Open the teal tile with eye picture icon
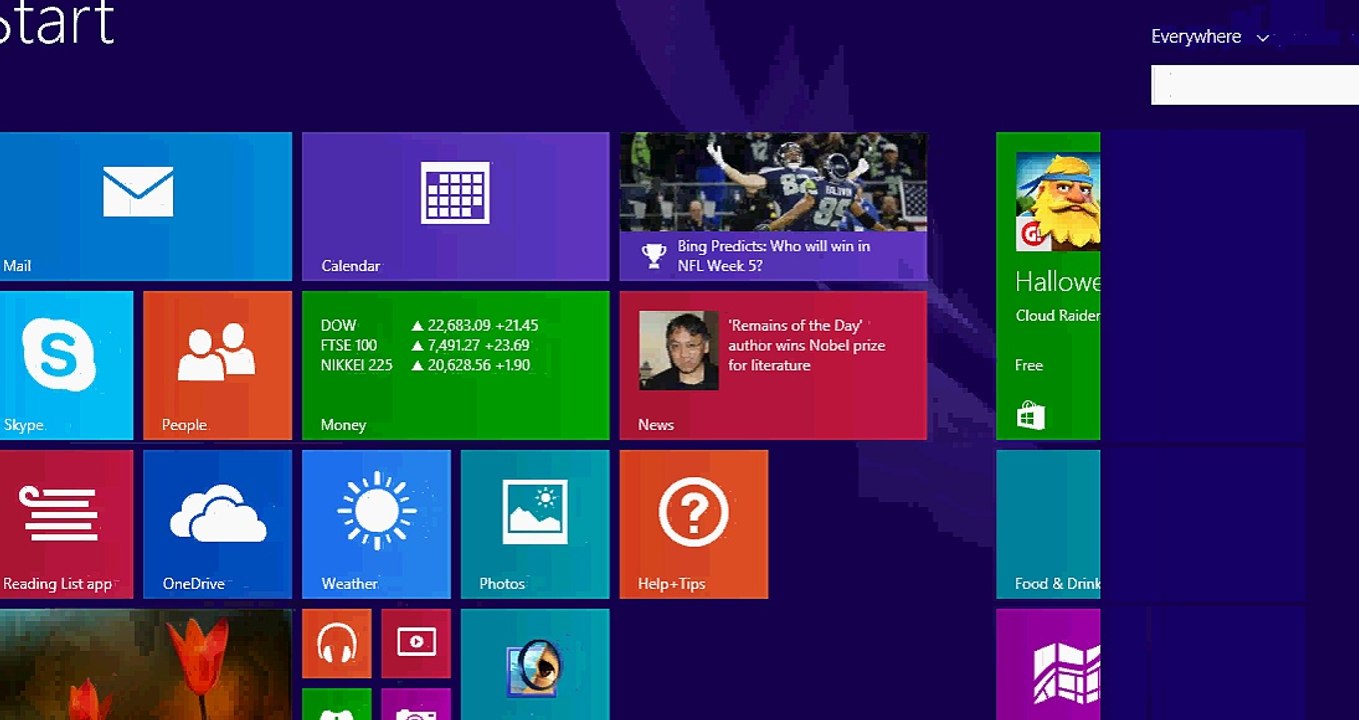1359x720 pixels. [535, 665]
